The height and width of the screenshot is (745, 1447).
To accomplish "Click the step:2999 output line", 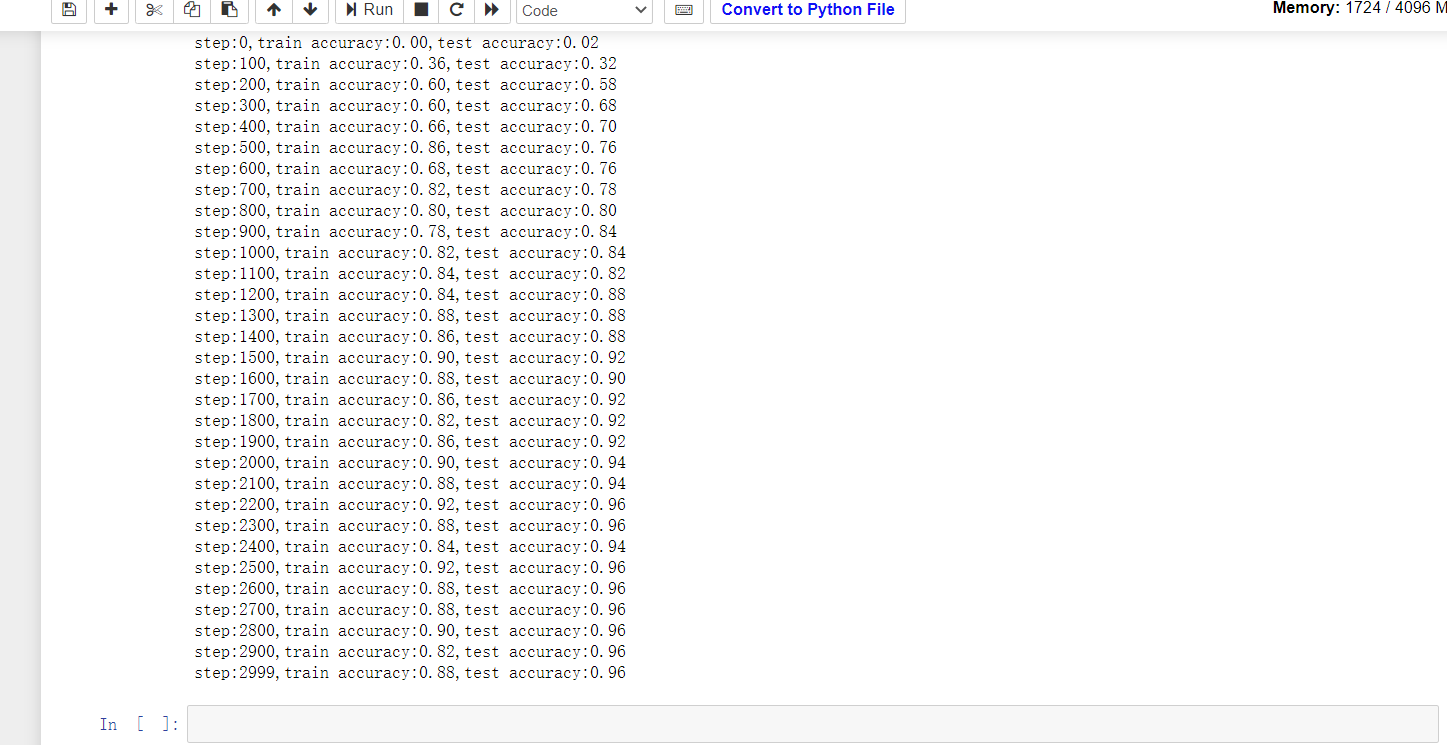I will tap(410, 673).
